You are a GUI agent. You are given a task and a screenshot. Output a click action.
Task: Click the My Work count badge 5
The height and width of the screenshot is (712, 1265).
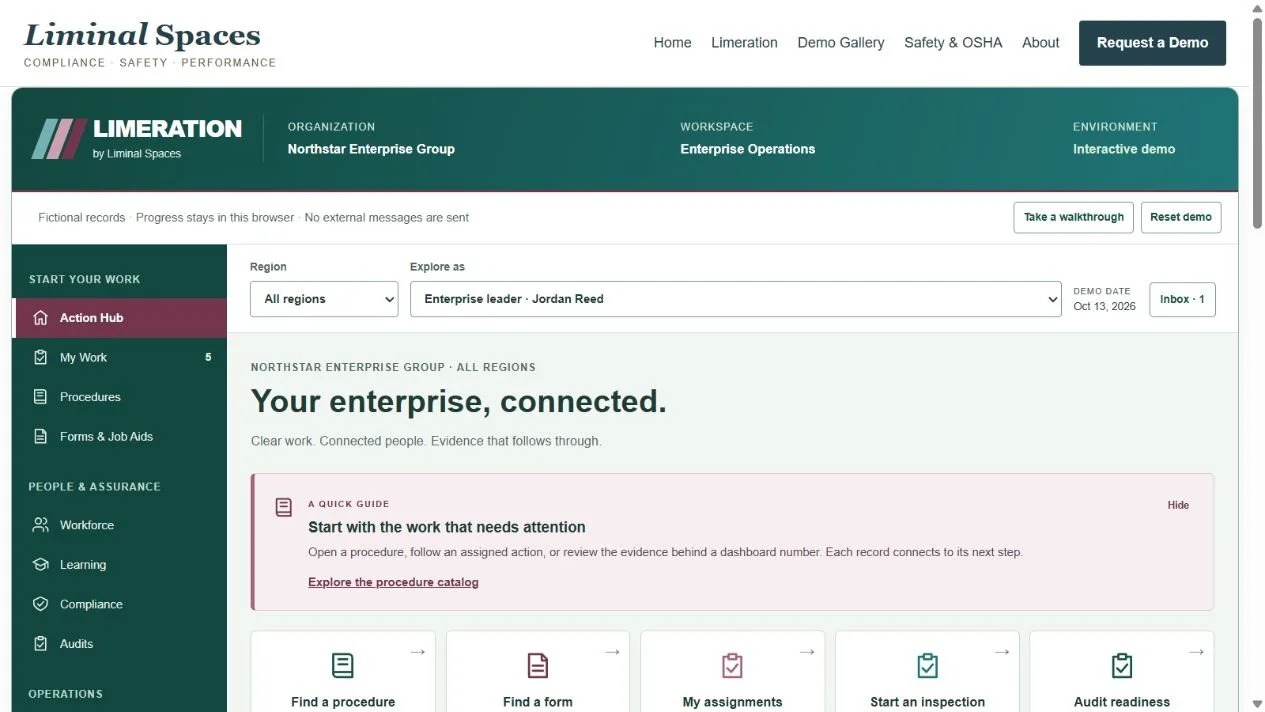[208, 357]
